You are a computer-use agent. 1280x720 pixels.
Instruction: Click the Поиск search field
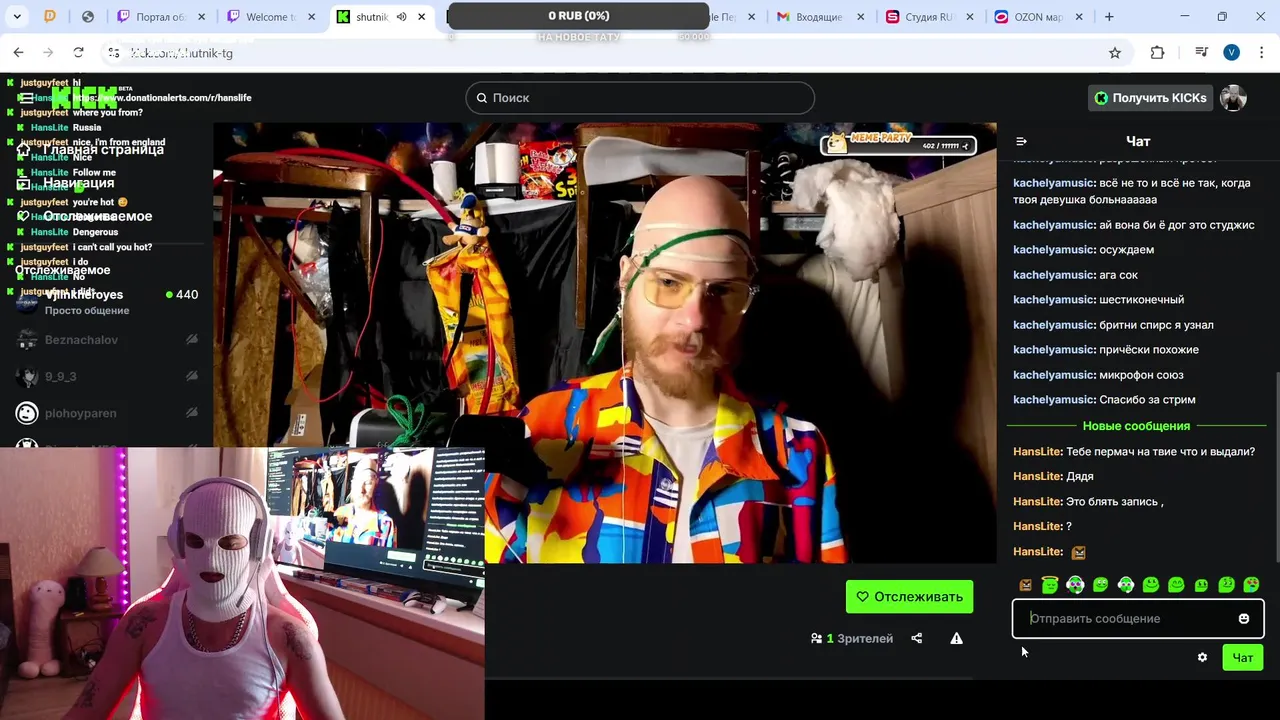click(x=640, y=98)
